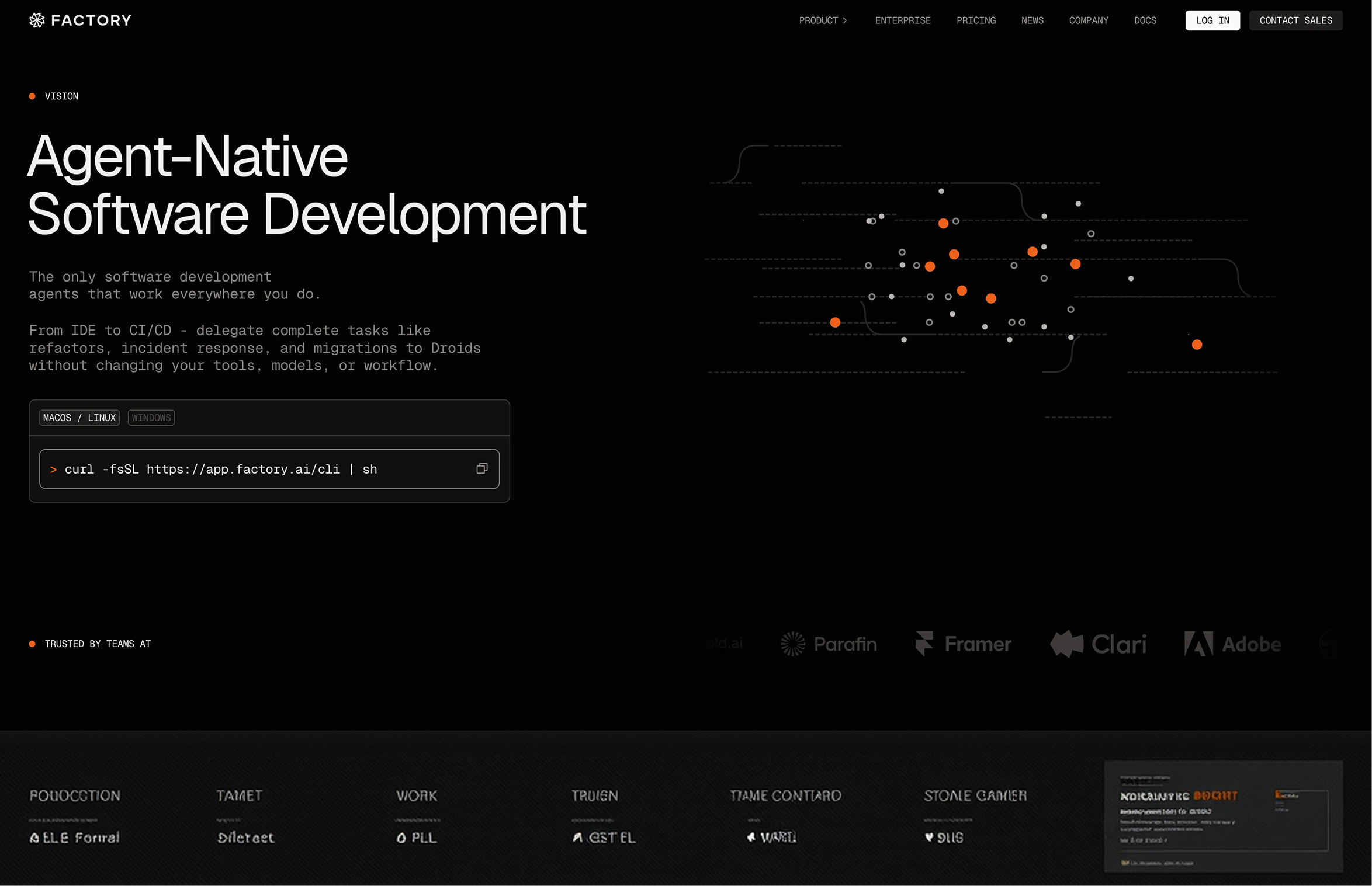Screen dimensions: 1372x886
Task: Copy the curl install command using copy icon
Action: 481,468
